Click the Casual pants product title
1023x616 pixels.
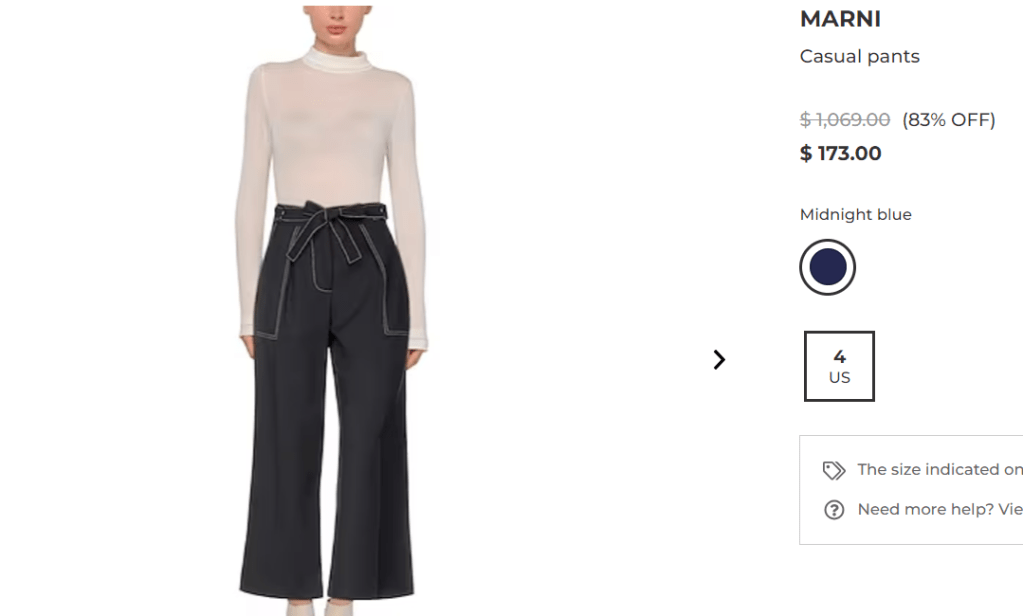(x=859, y=57)
